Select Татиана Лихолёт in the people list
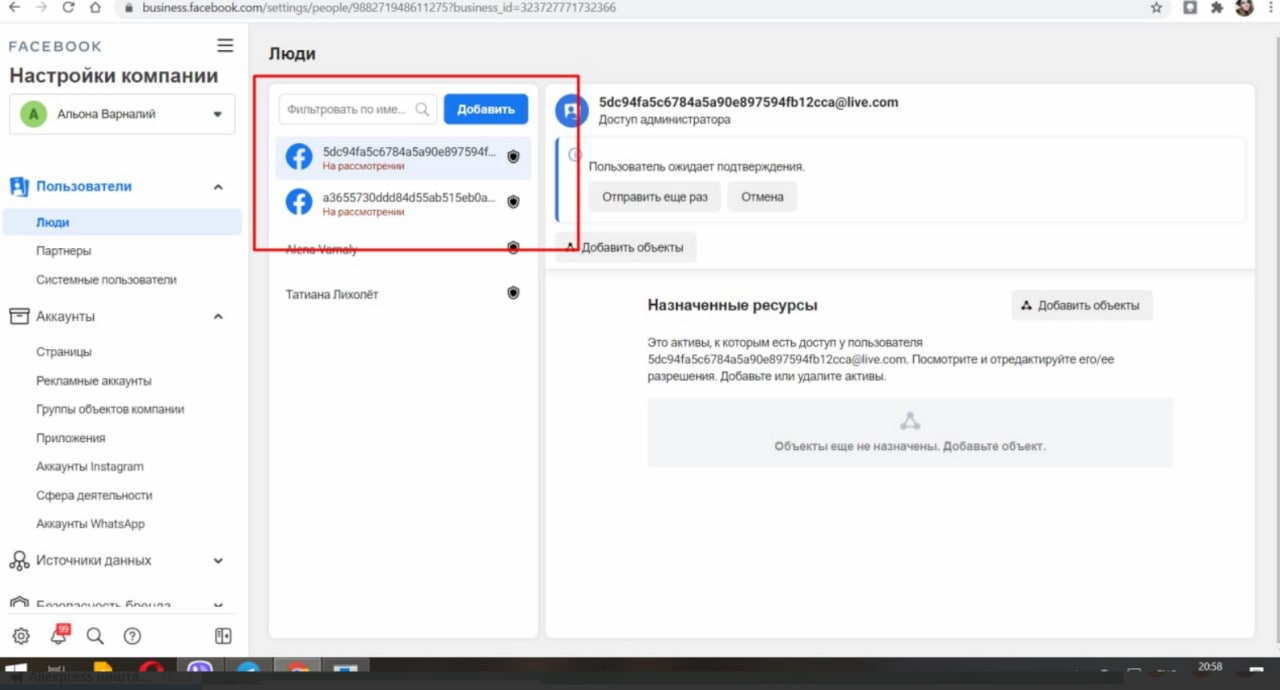Viewport: 1280px width, 690px height. coord(404,294)
